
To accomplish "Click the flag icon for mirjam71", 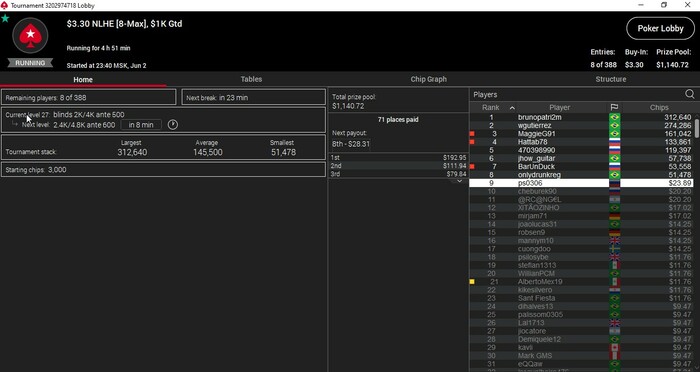I will 615,216.
